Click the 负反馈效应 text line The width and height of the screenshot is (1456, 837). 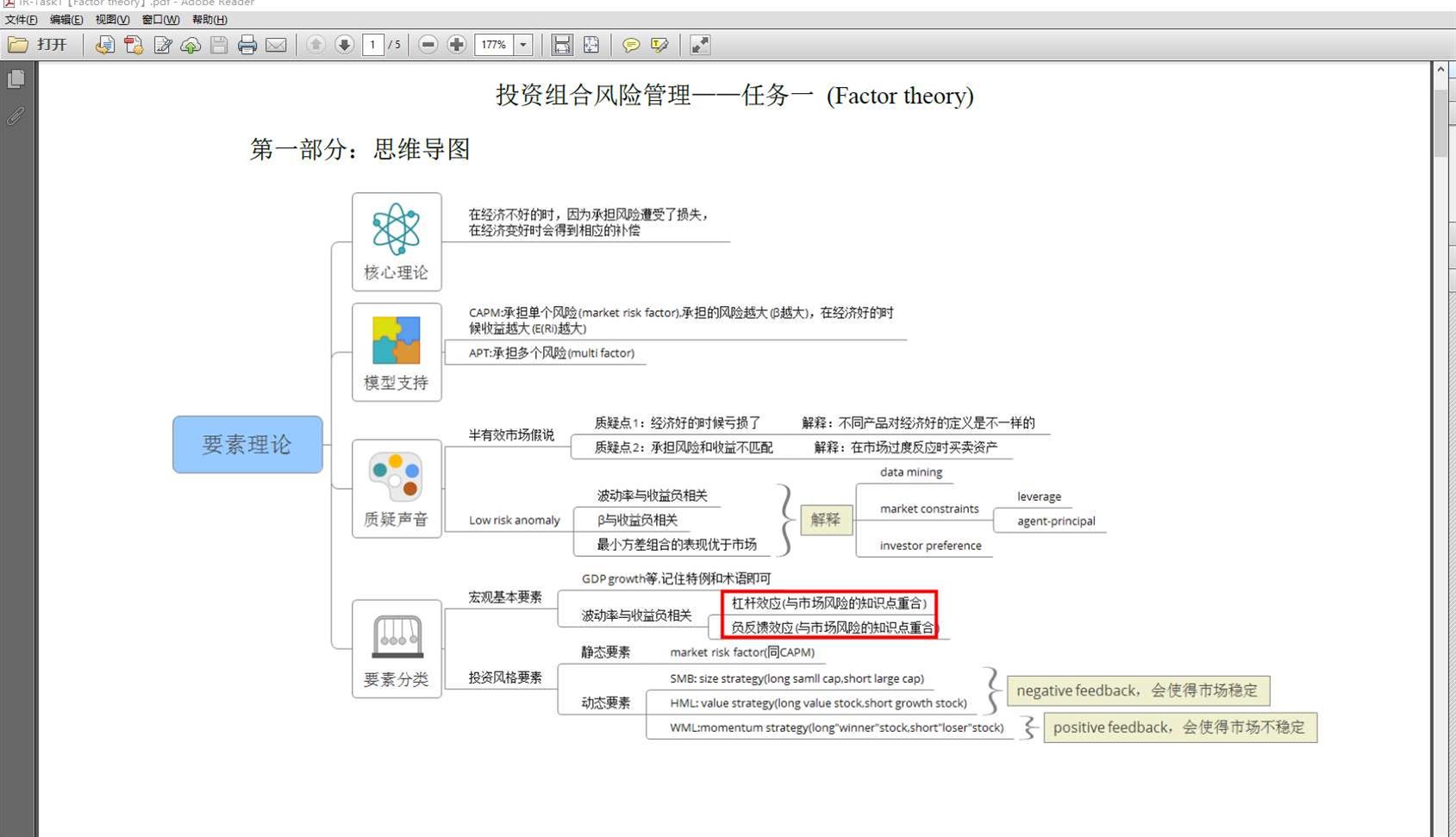pyautogui.click(x=833, y=628)
